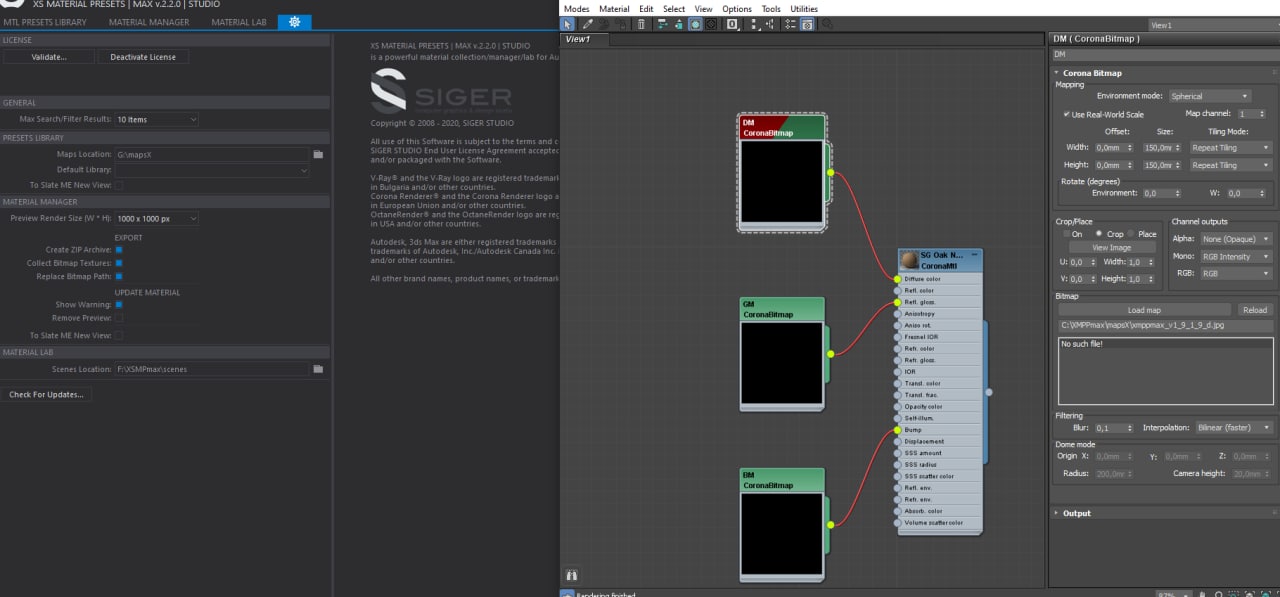
Task: Switch to Material Manager tab
Action: point(149,22)
